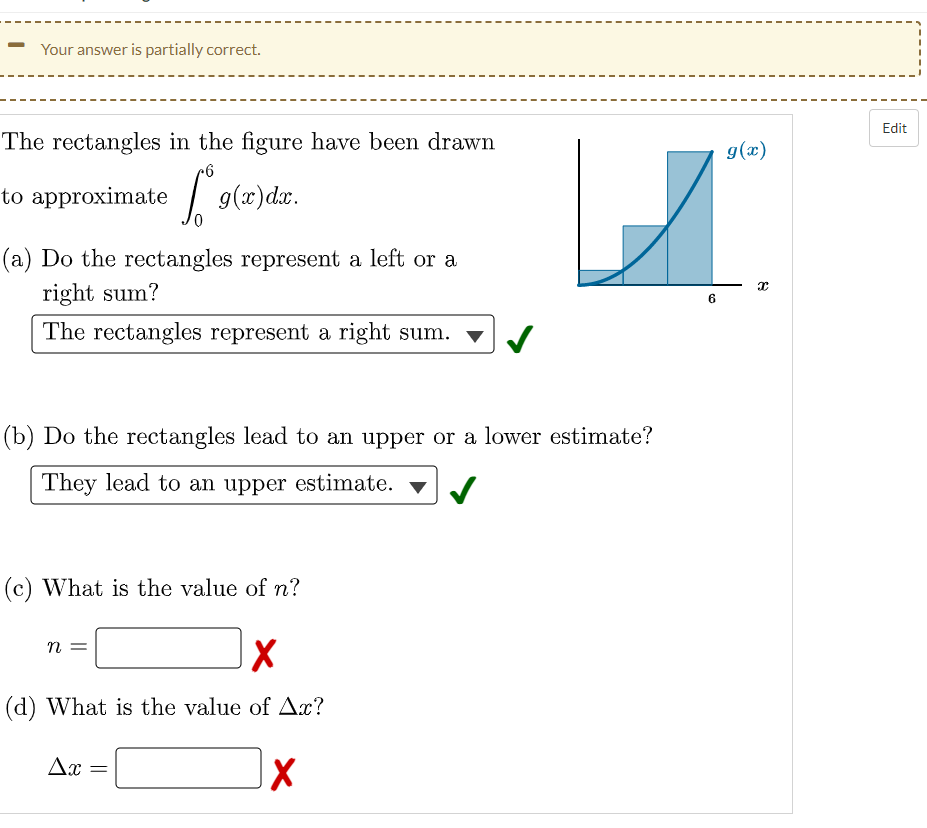Click the dash icon in the warning banner
This screenshot has width=927, height=828.
16,47
